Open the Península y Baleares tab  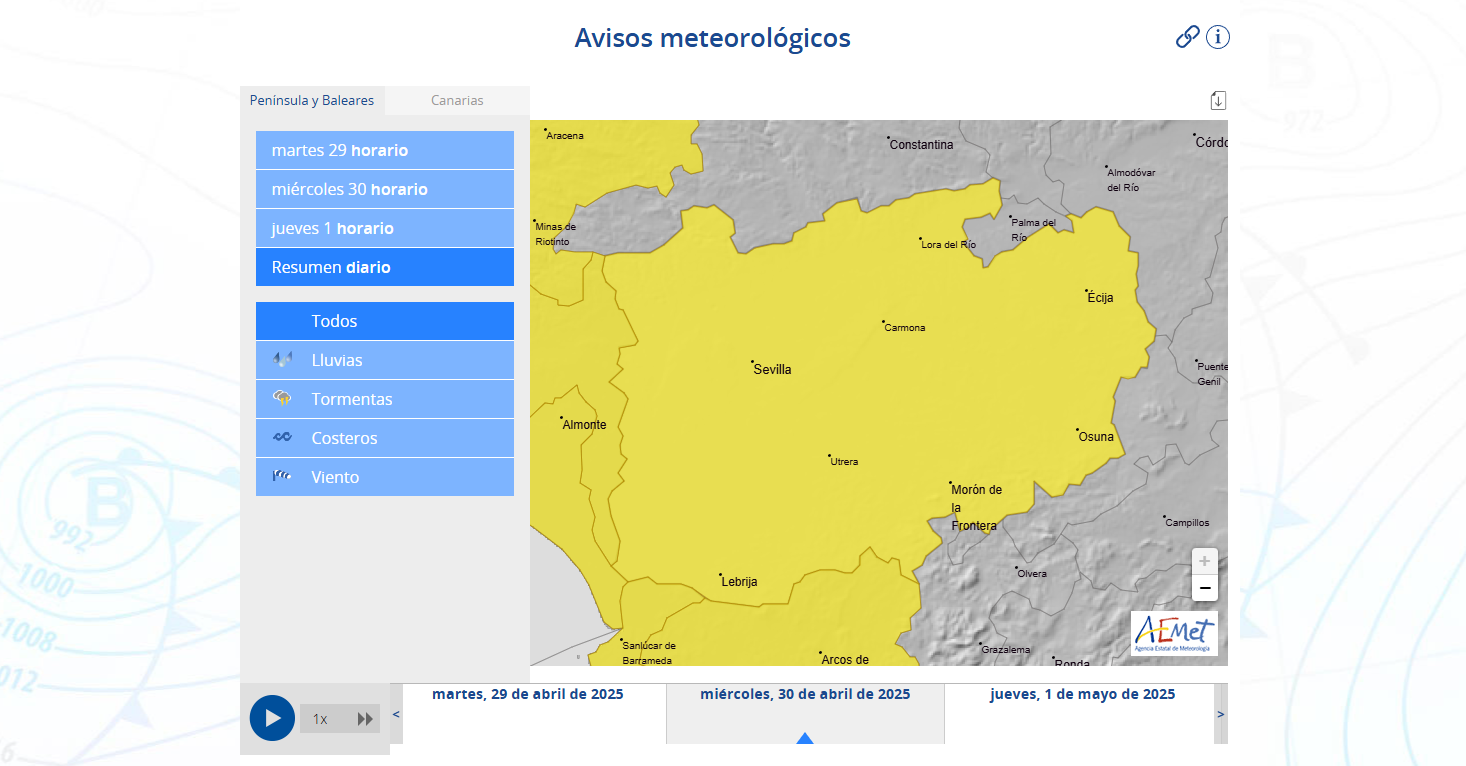click(x=312, y=100)
